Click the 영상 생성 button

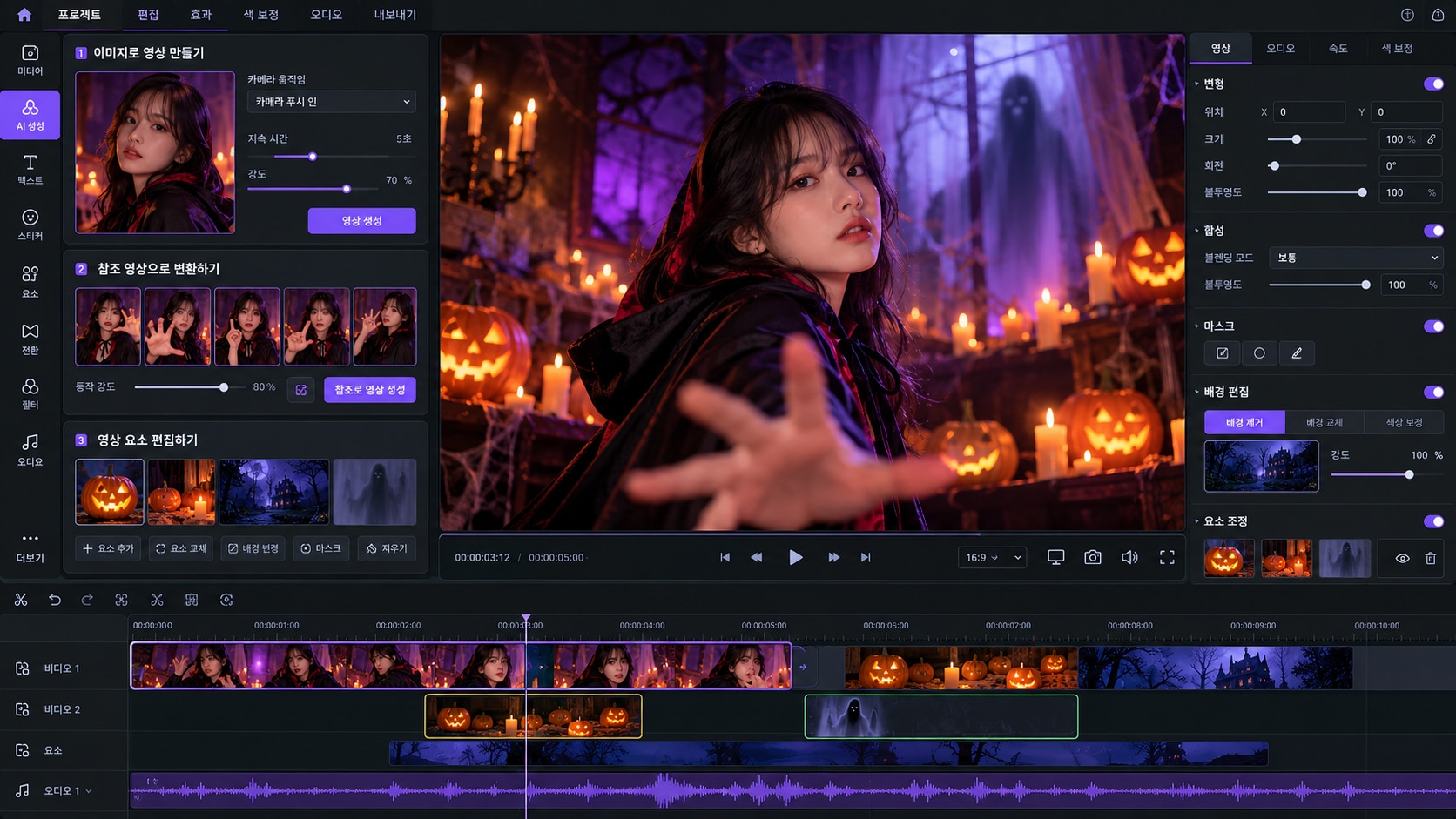pyautogui.click(x=361, y=221)
